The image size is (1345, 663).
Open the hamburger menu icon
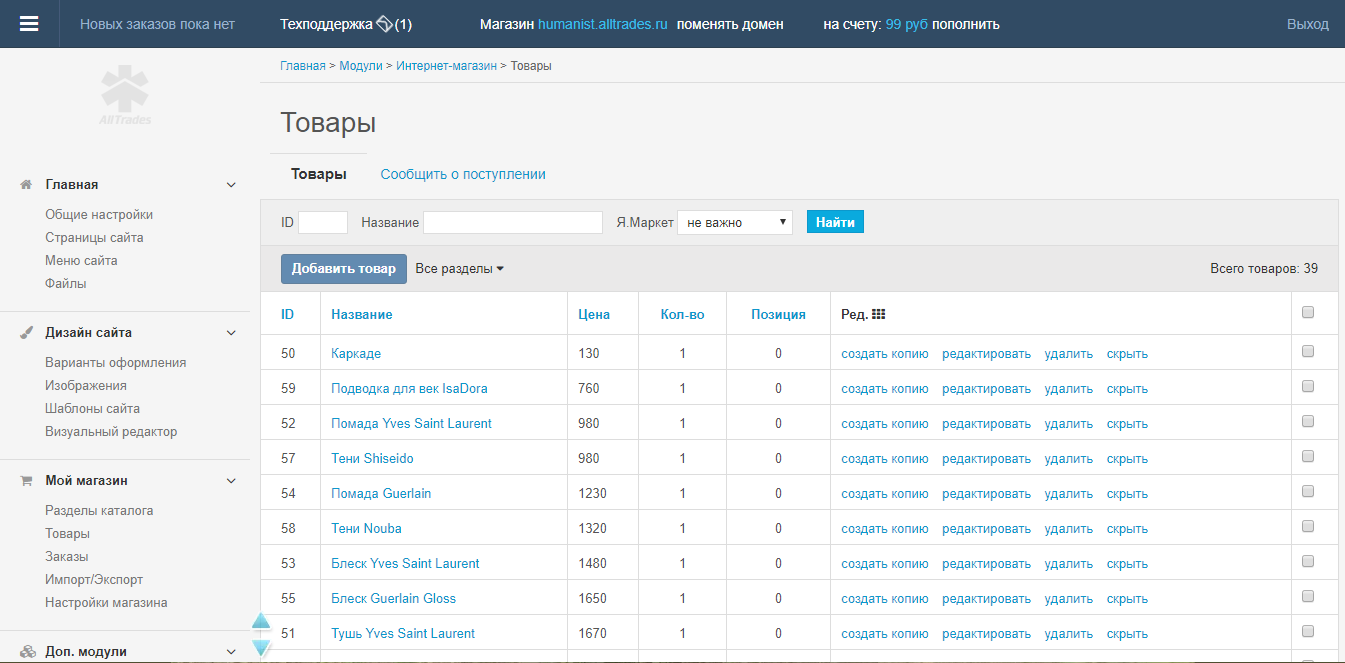click(29, 24)
